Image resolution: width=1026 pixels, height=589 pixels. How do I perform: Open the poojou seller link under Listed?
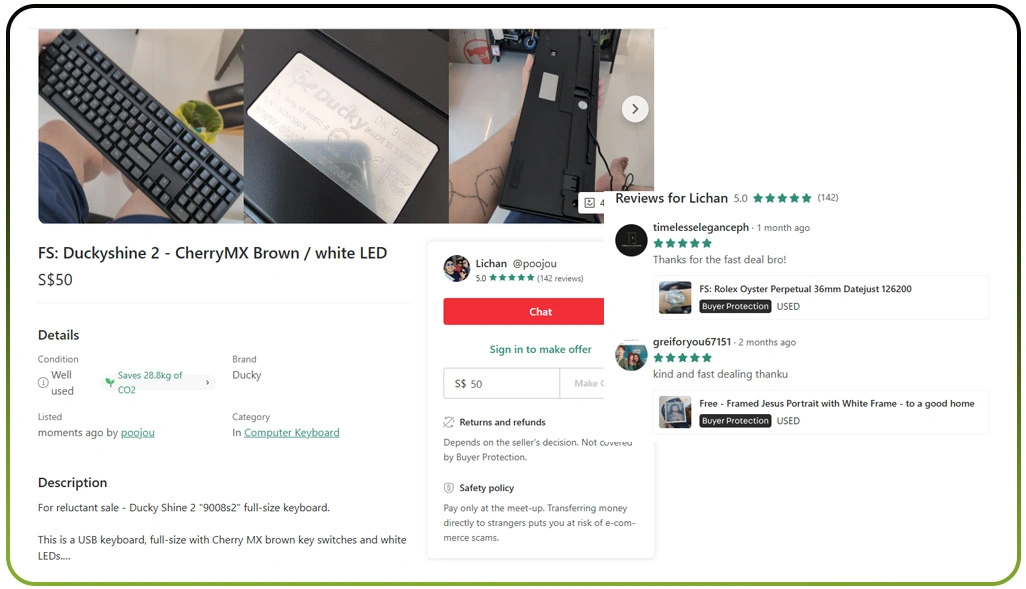(x=137, y=433)
